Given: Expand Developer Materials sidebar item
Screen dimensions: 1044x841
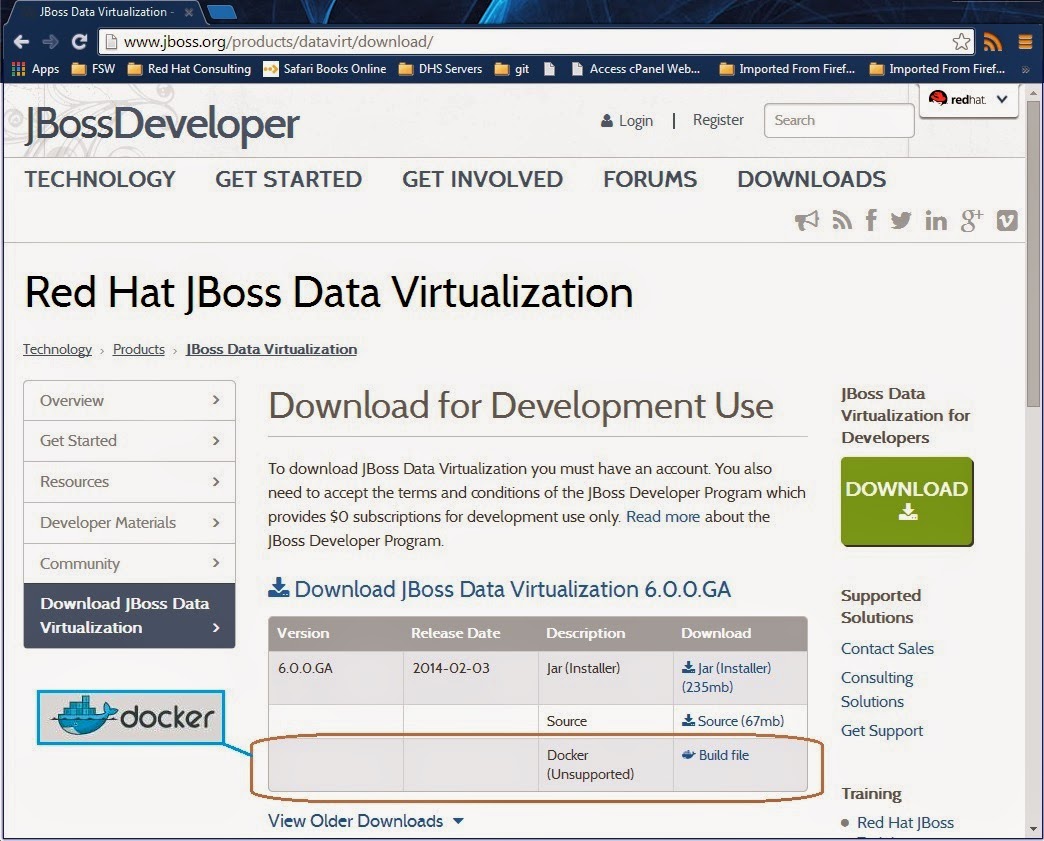Looking at the screenshot, I should click(x=129, y=523).
